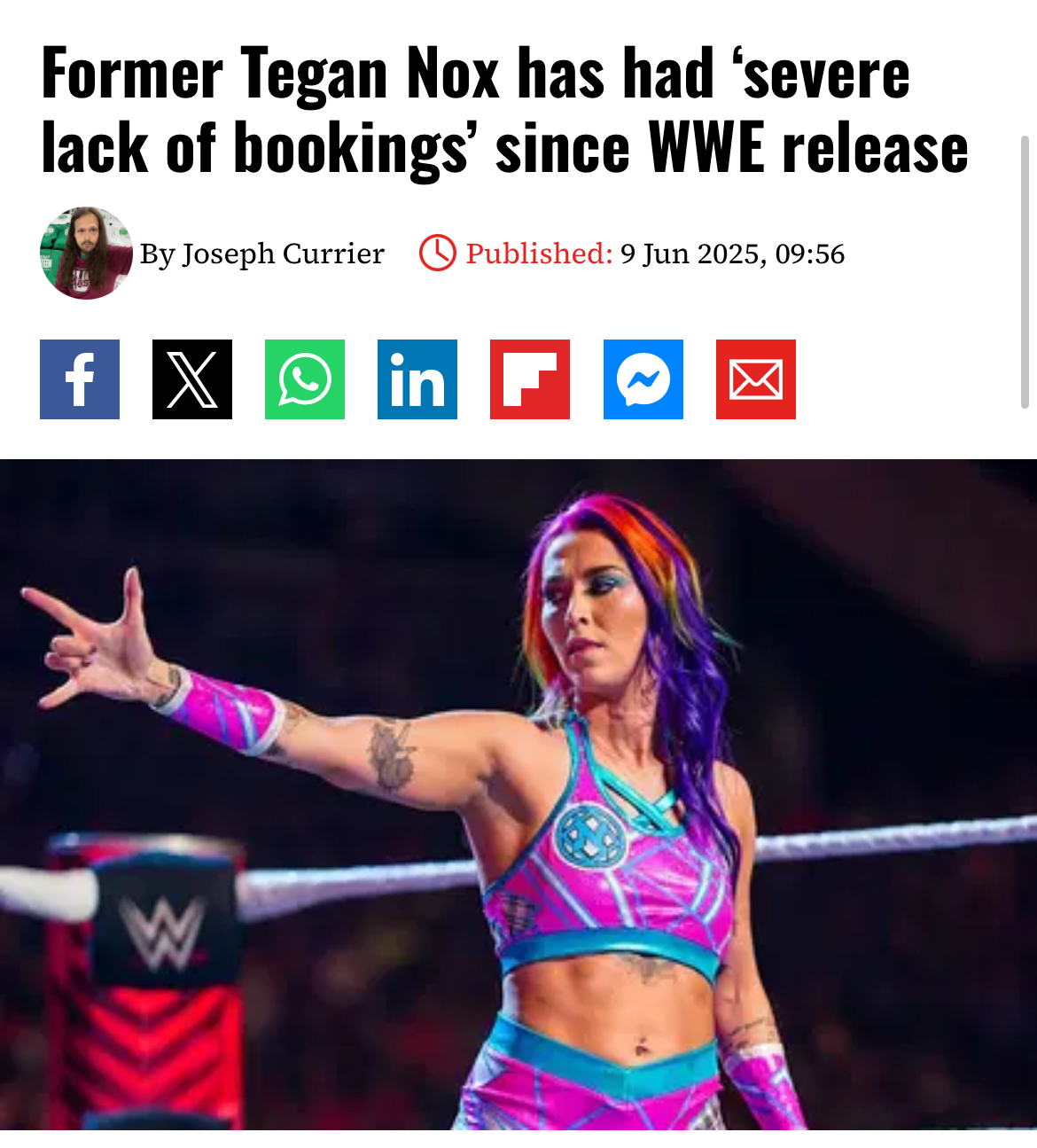Send the article via WhatsApp
Image resolution: width=1037 pixels, height=1148 pixels.
click(305, 379)
